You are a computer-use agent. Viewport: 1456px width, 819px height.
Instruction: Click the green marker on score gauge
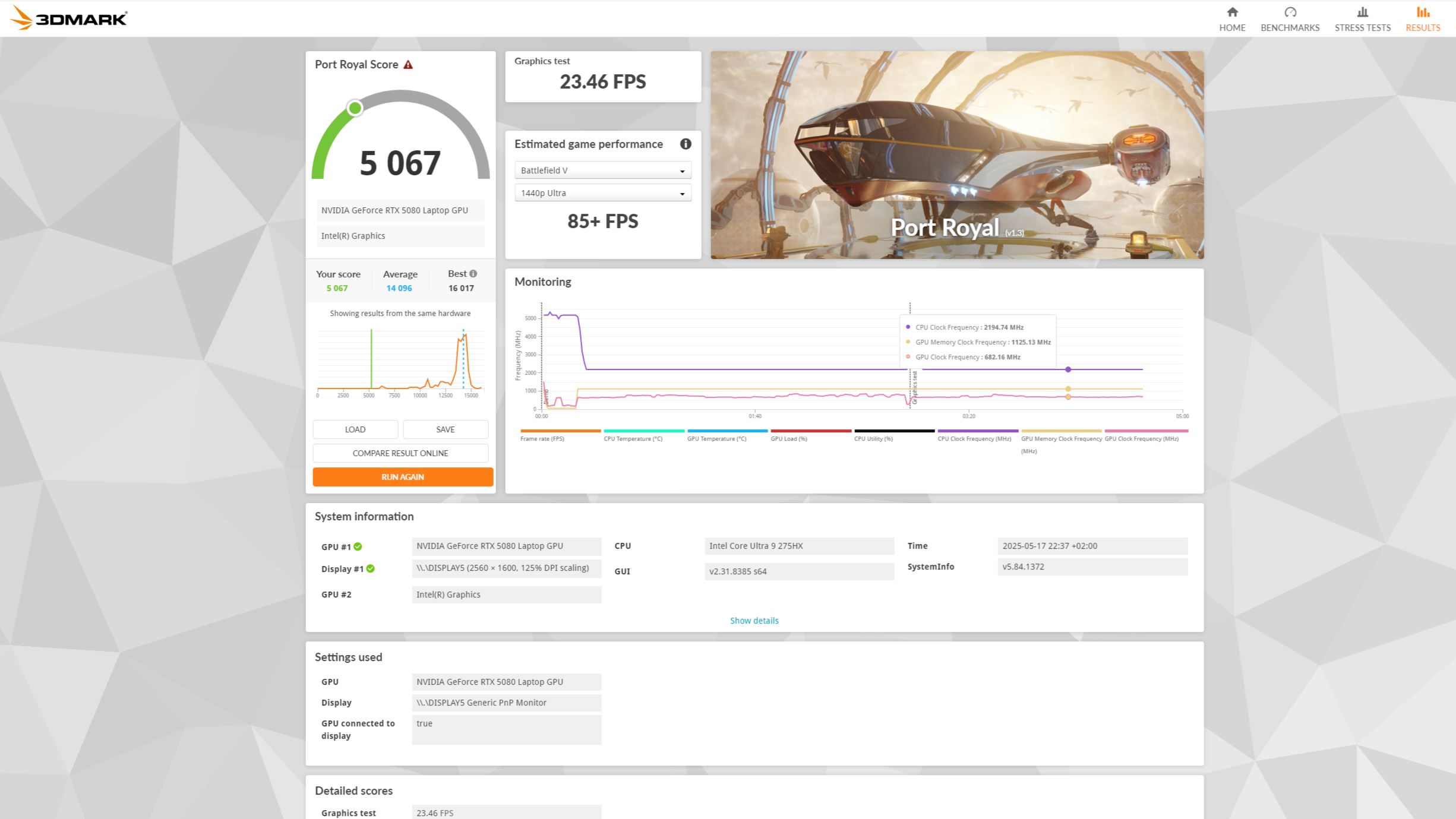coord(355,108)
